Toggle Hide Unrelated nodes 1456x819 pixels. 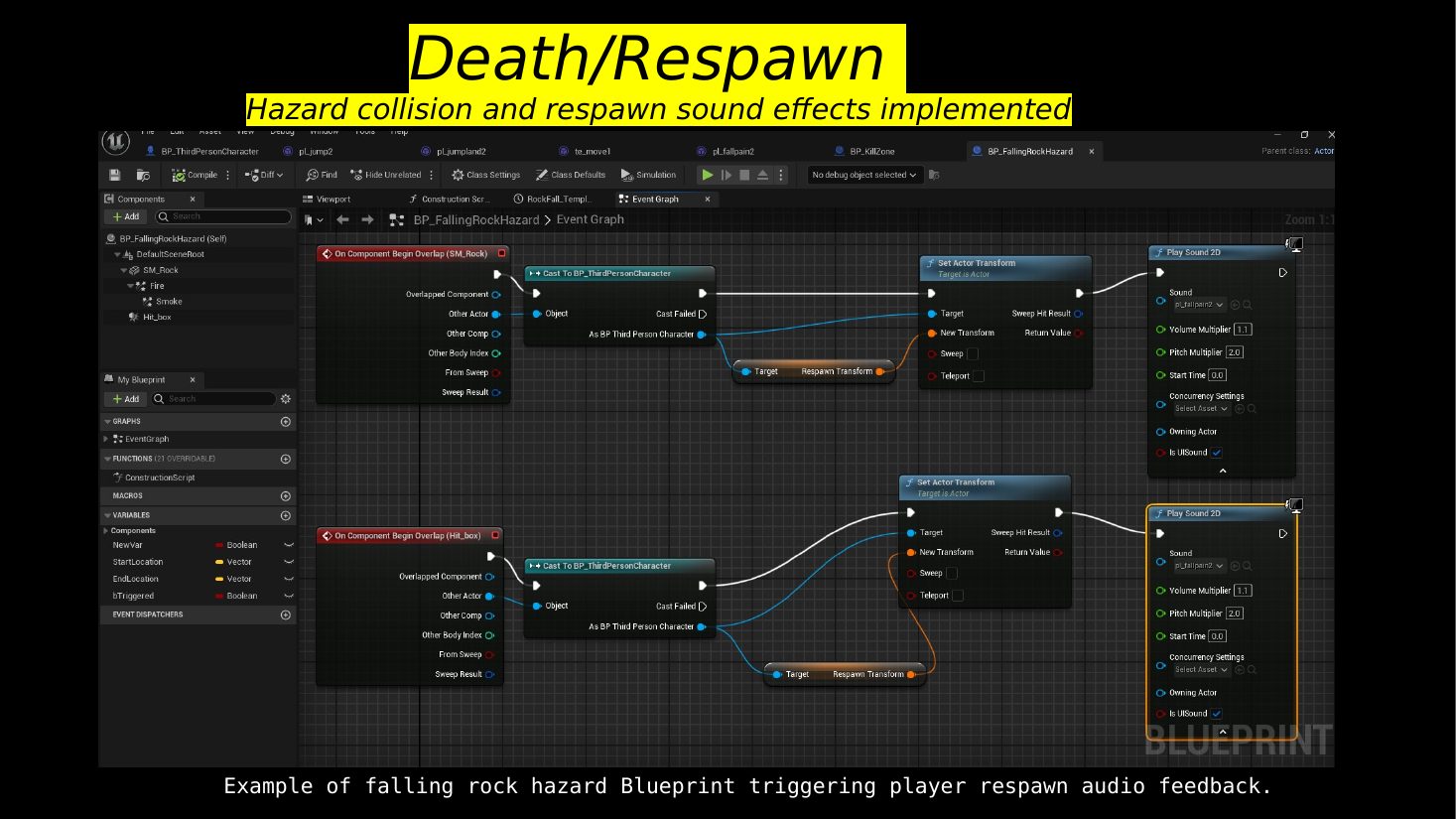(x=386, y=175)
